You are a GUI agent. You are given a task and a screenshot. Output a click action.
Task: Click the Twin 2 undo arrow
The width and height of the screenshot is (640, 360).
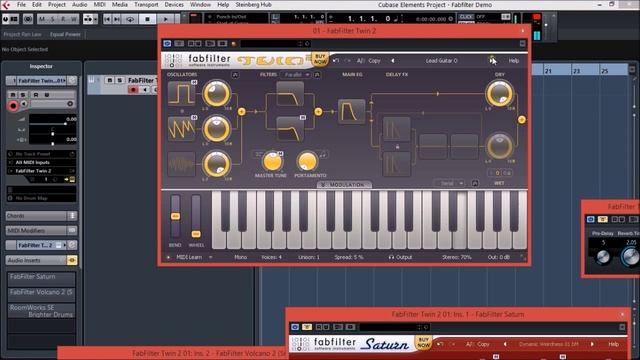pos(336,60)
